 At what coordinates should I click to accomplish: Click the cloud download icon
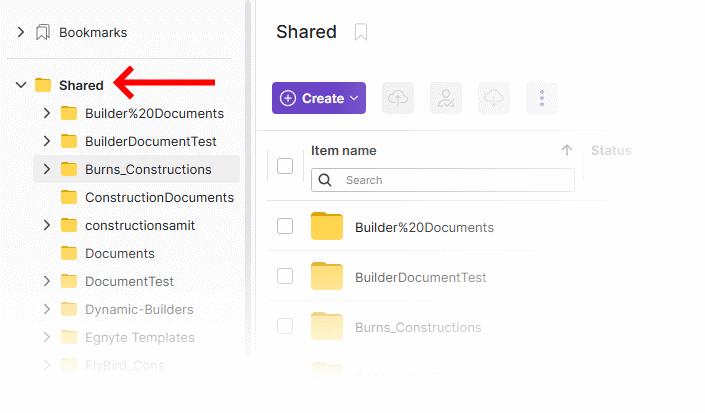coord(494,98)
